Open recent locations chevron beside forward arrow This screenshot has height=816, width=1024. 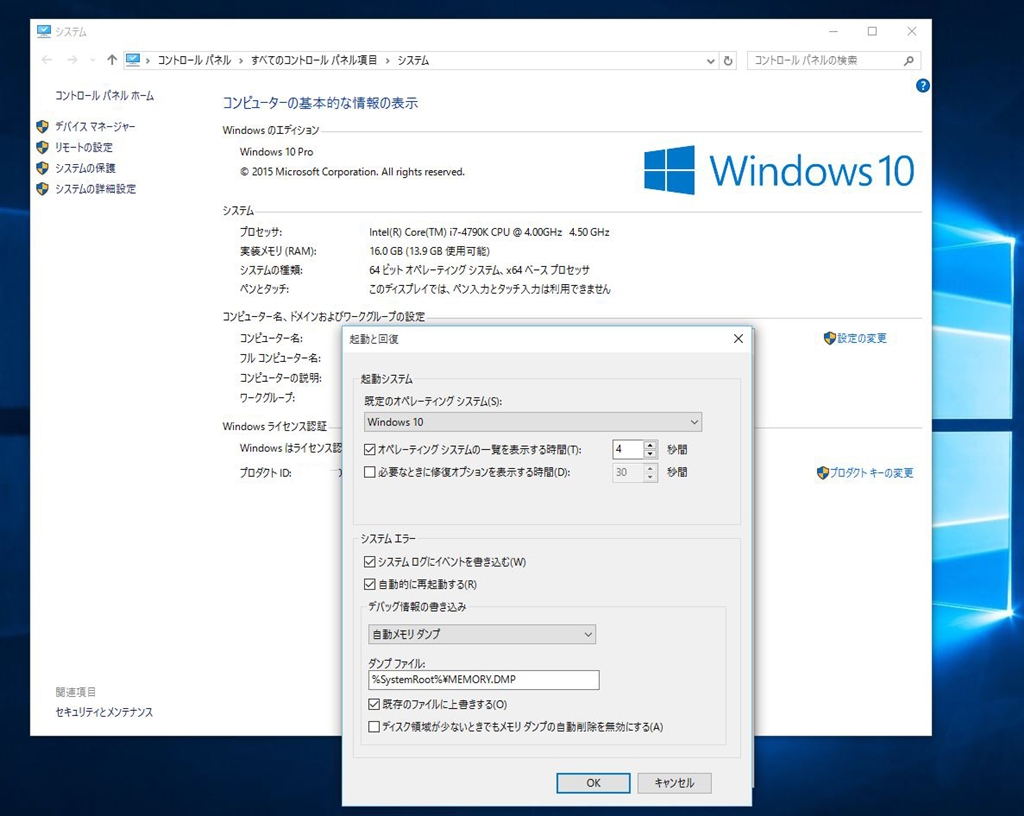pos(92,60)
